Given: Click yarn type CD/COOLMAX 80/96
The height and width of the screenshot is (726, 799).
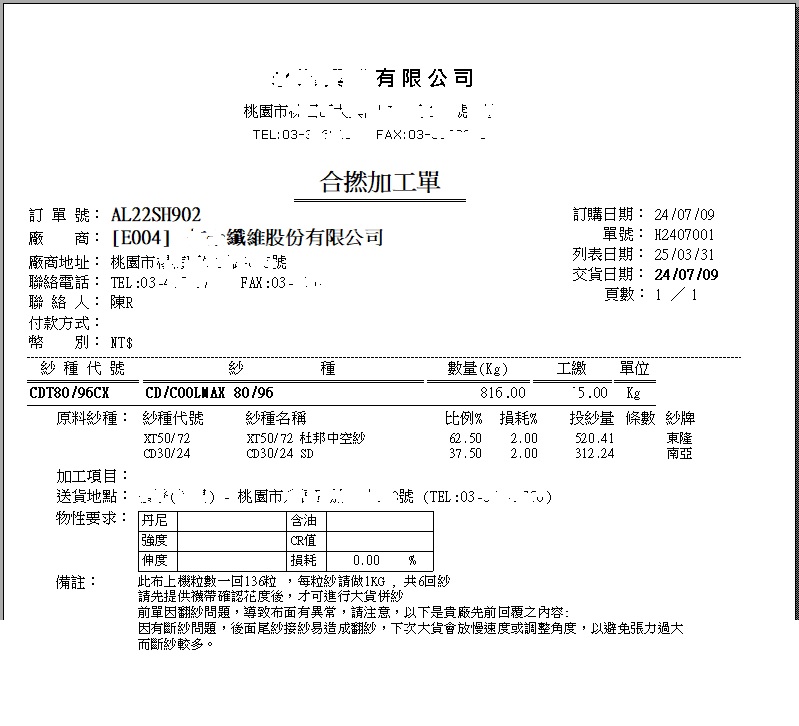Looking at the screenshot, I should tap(209, 393).
